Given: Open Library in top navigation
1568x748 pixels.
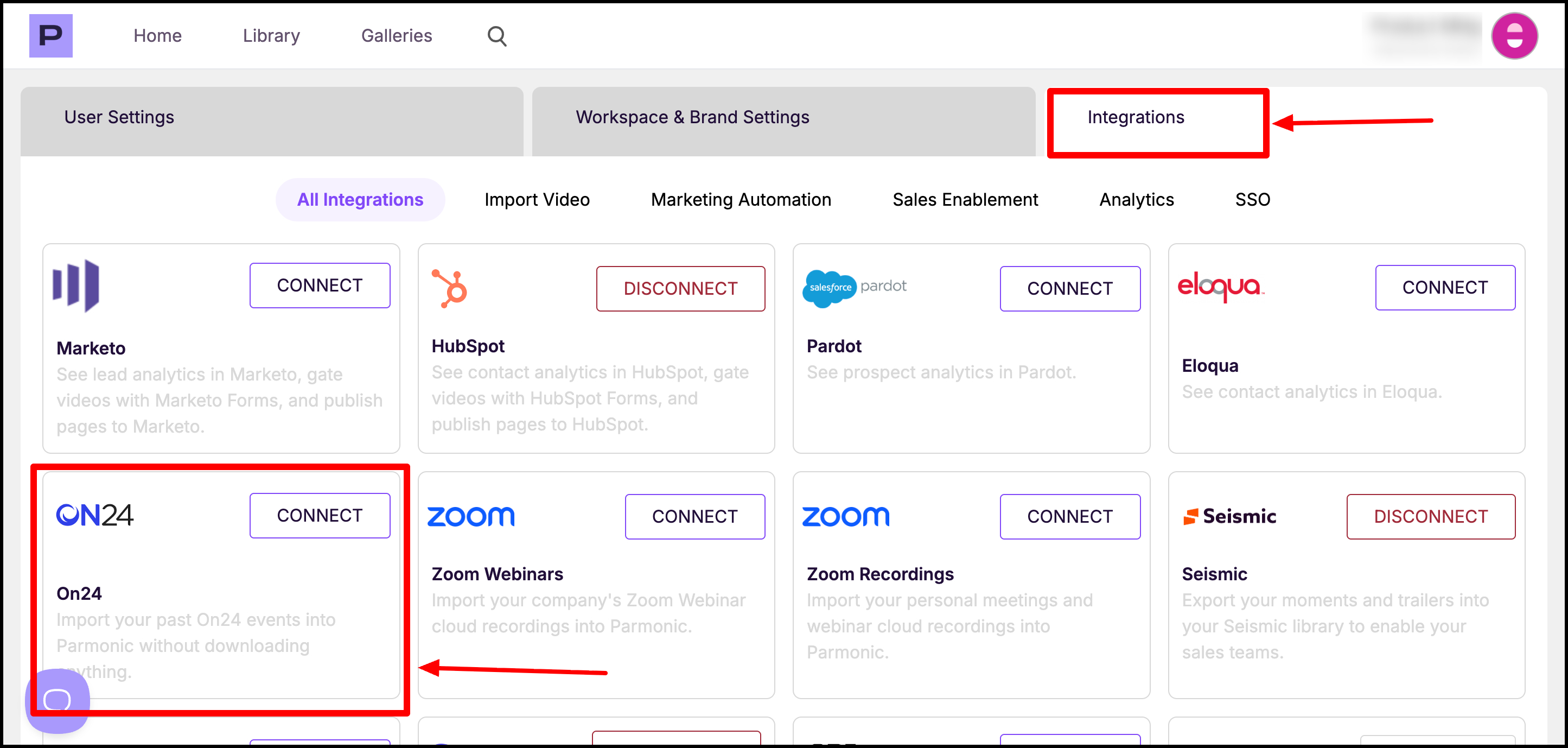Looking at the screenshot, I should point(271,36).
